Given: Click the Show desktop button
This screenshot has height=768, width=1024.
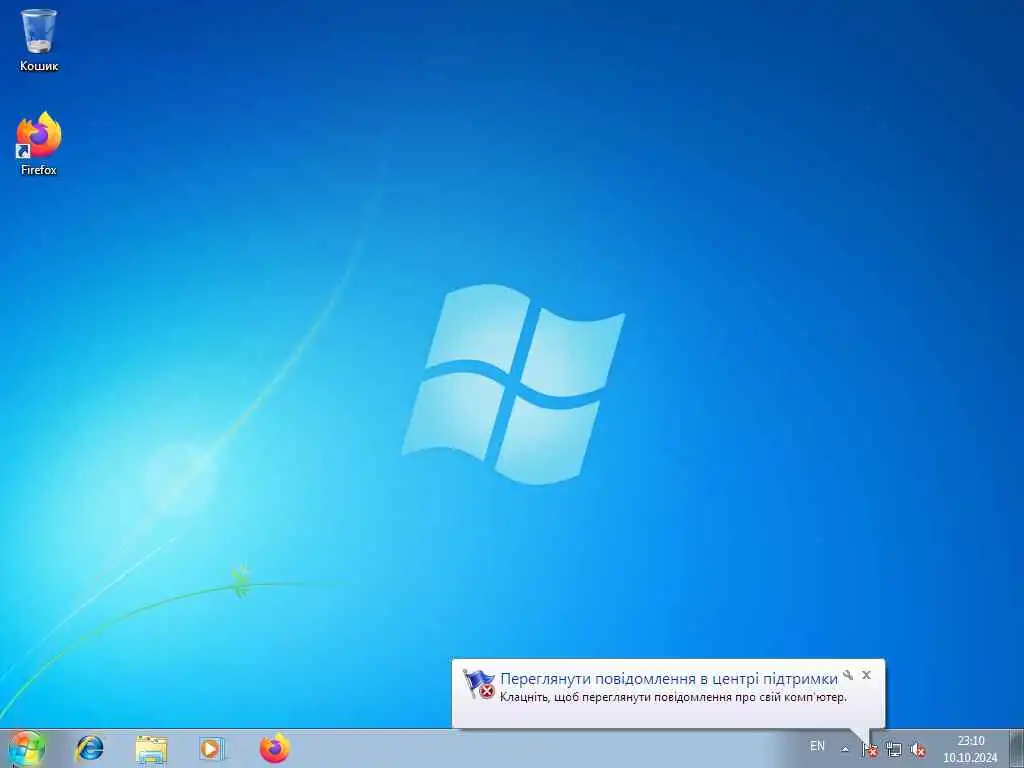Looking at the screenshot, I should point(1016,749).
